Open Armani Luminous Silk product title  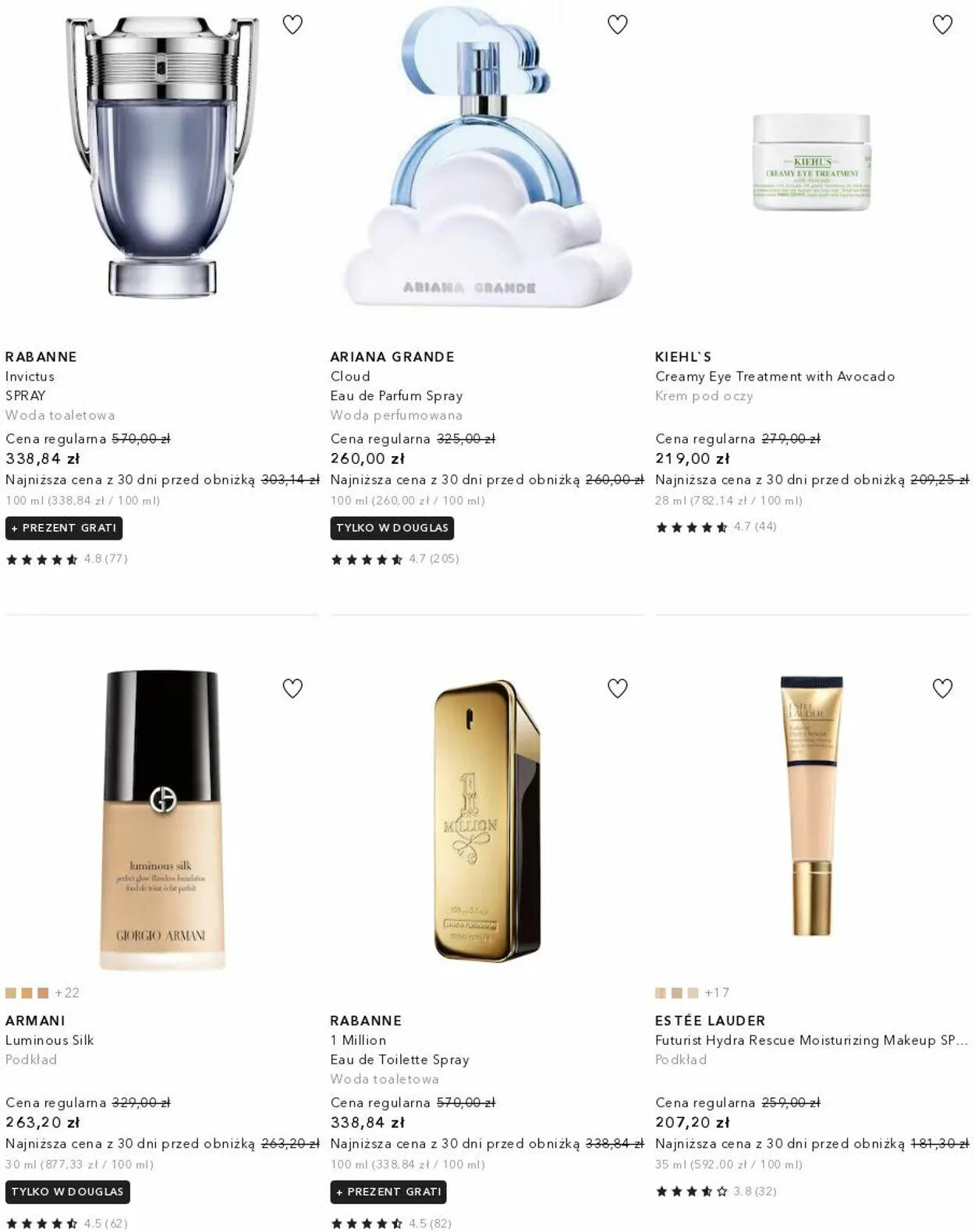[x=49, y=1040]
